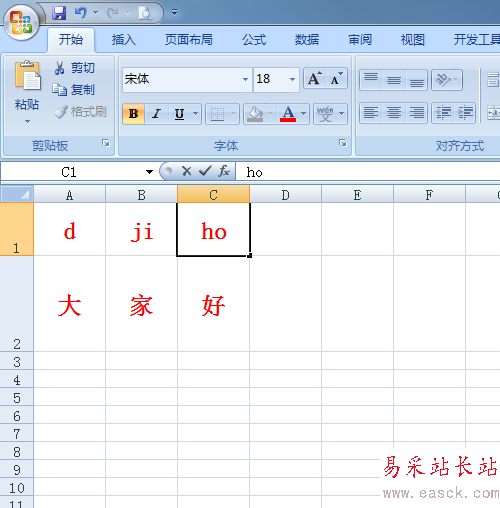Screen dimensions: 500x508
Task: Click the formula bar containing ho
Action: (368, 172)
